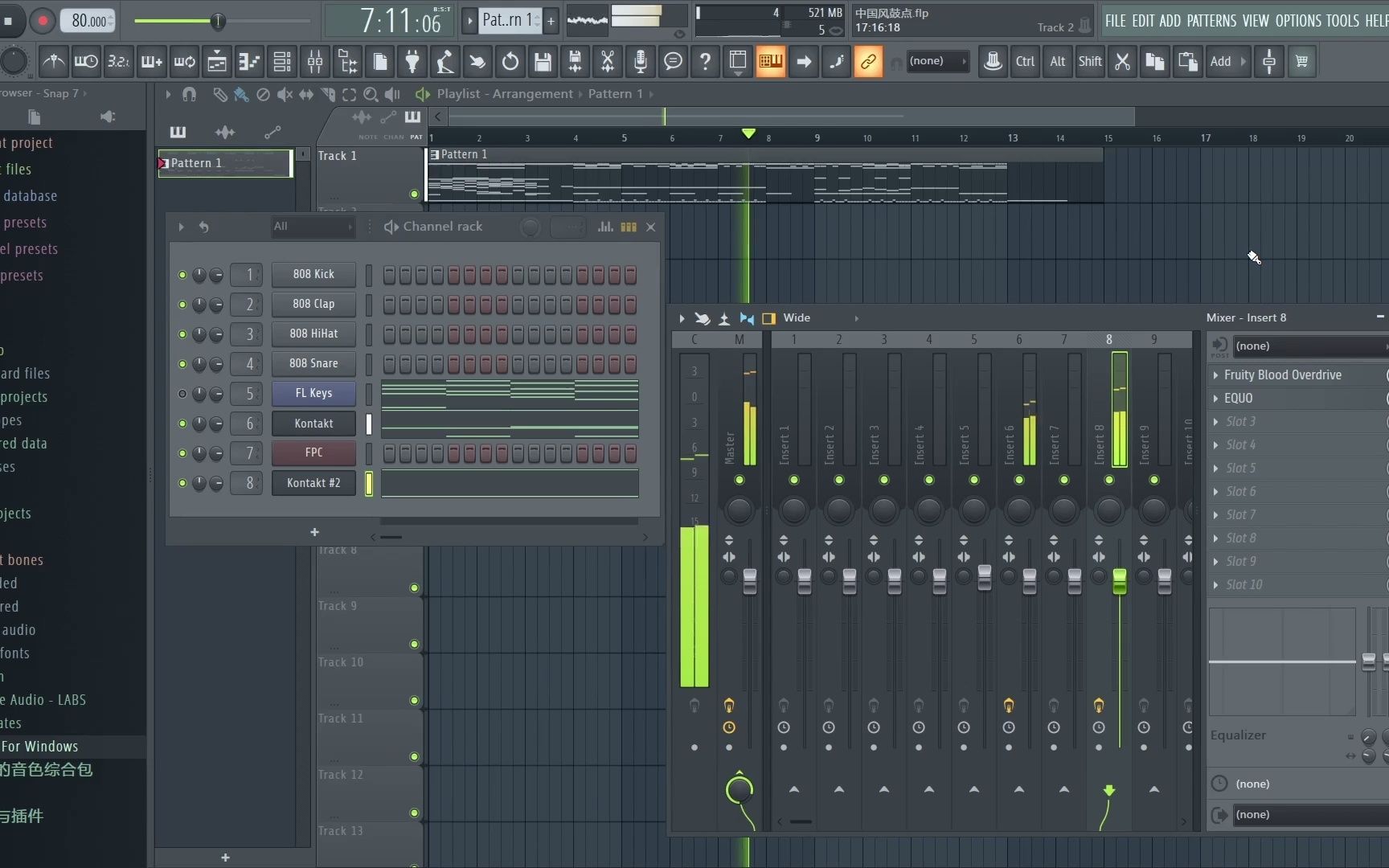Mute the Kontakt #2 channel

pos(182,483)
